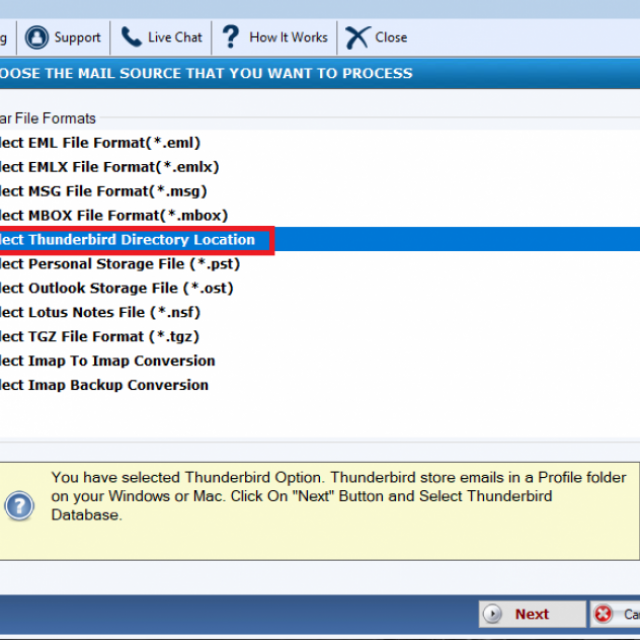
Task: Click the Next button arrow icon
Action: tap(492, 613)
